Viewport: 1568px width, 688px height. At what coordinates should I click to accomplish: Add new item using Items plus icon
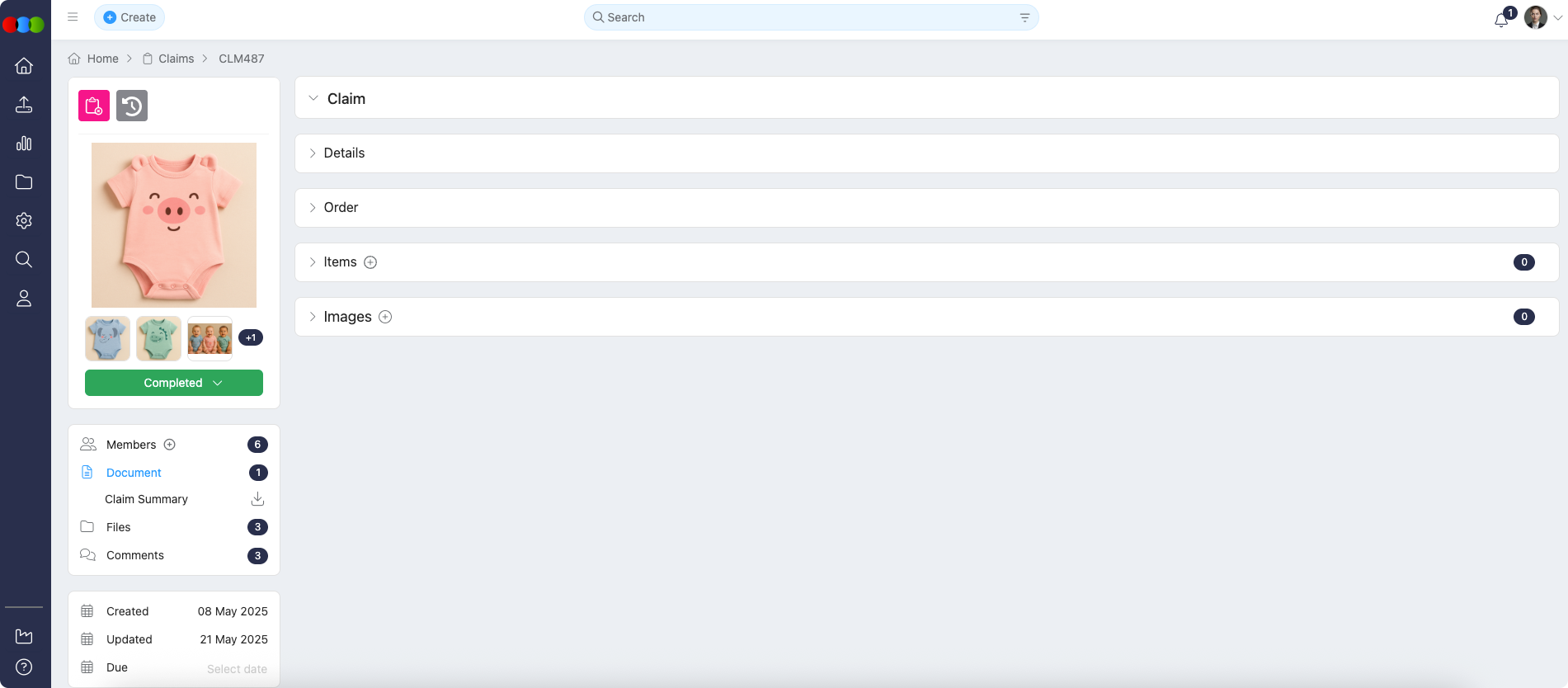[x=370, y=262]
